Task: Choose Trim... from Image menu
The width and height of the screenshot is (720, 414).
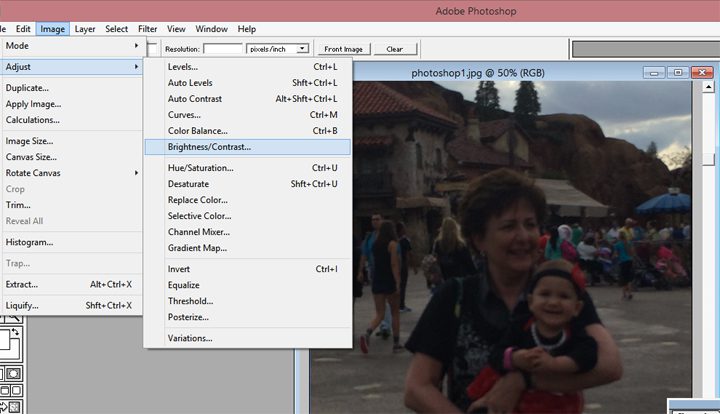Action: pyautogui.click(x=71, y=205)
